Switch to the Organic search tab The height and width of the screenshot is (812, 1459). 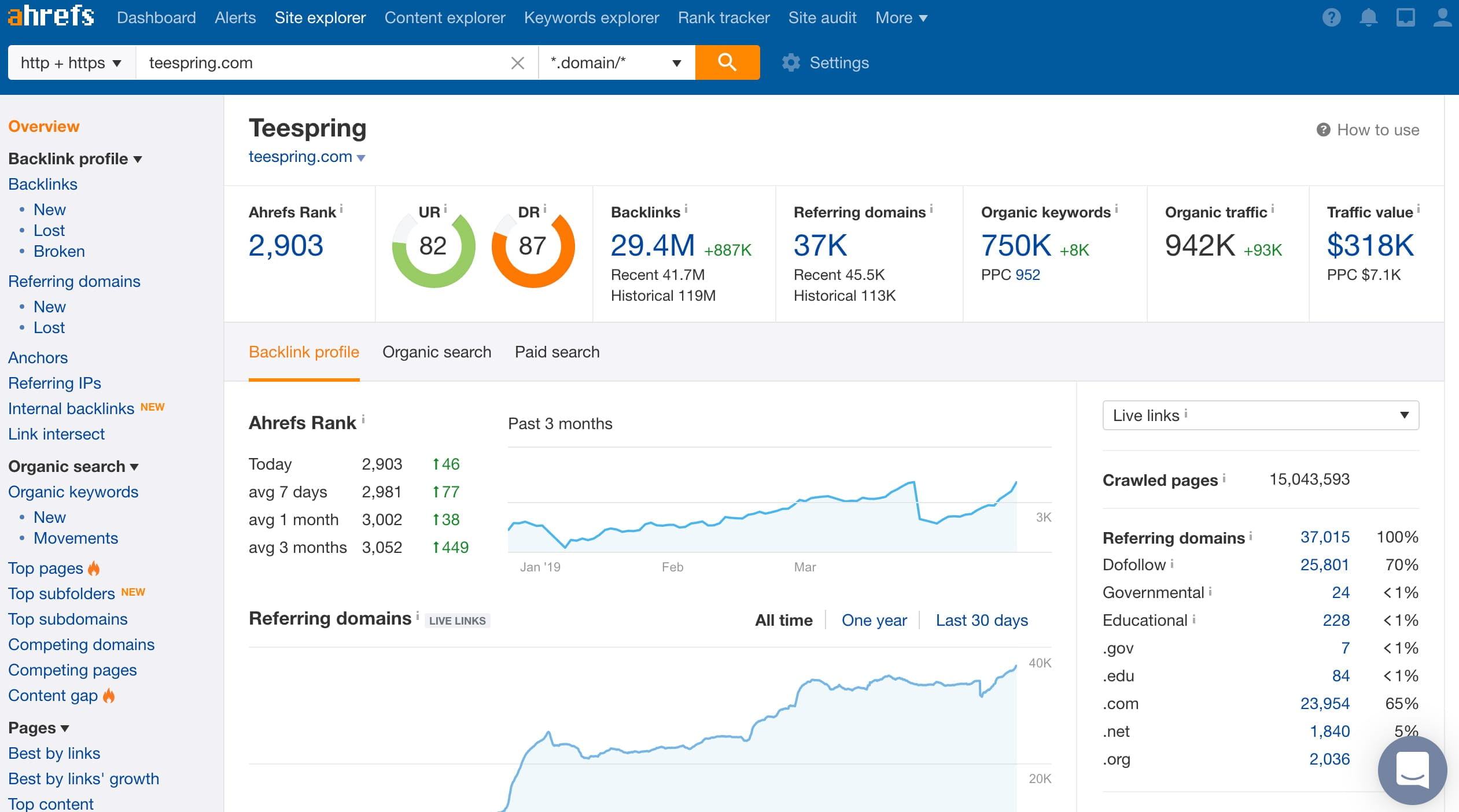click(437, 351)
